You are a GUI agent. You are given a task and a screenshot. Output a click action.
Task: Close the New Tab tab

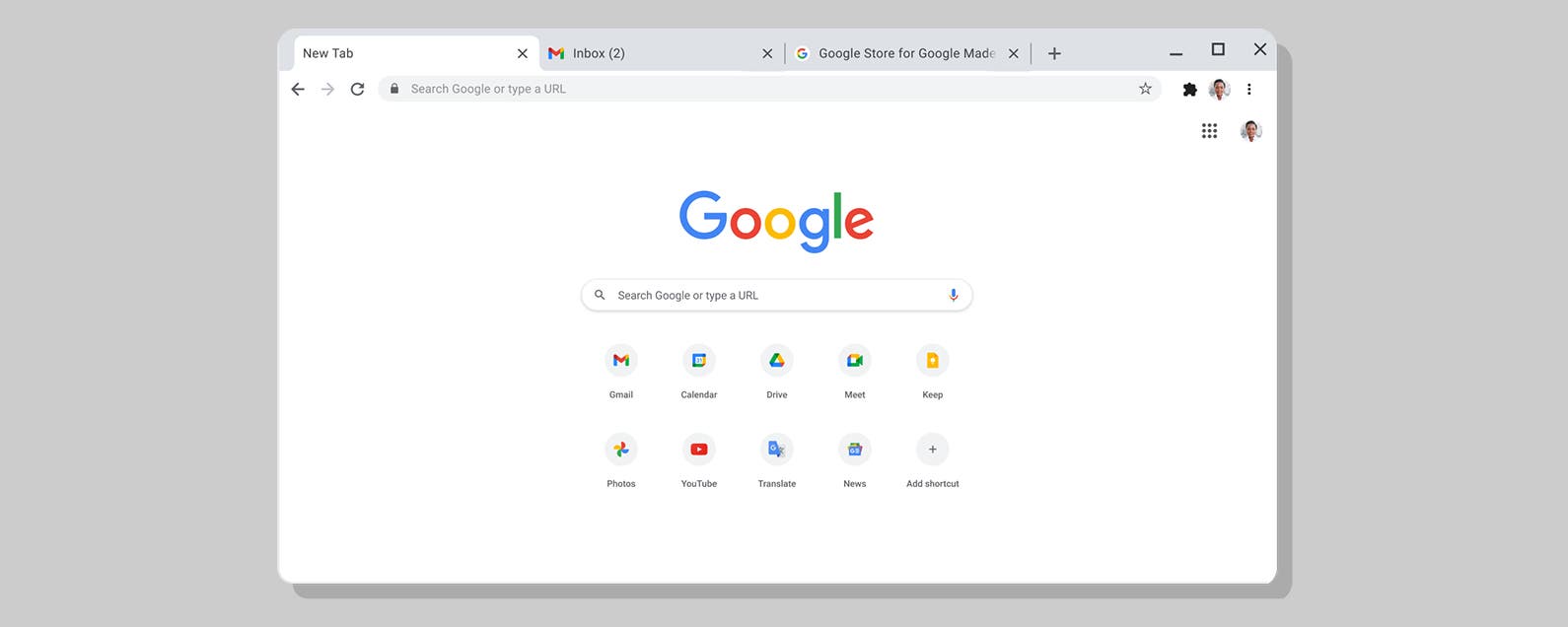[x=523, y=53]
